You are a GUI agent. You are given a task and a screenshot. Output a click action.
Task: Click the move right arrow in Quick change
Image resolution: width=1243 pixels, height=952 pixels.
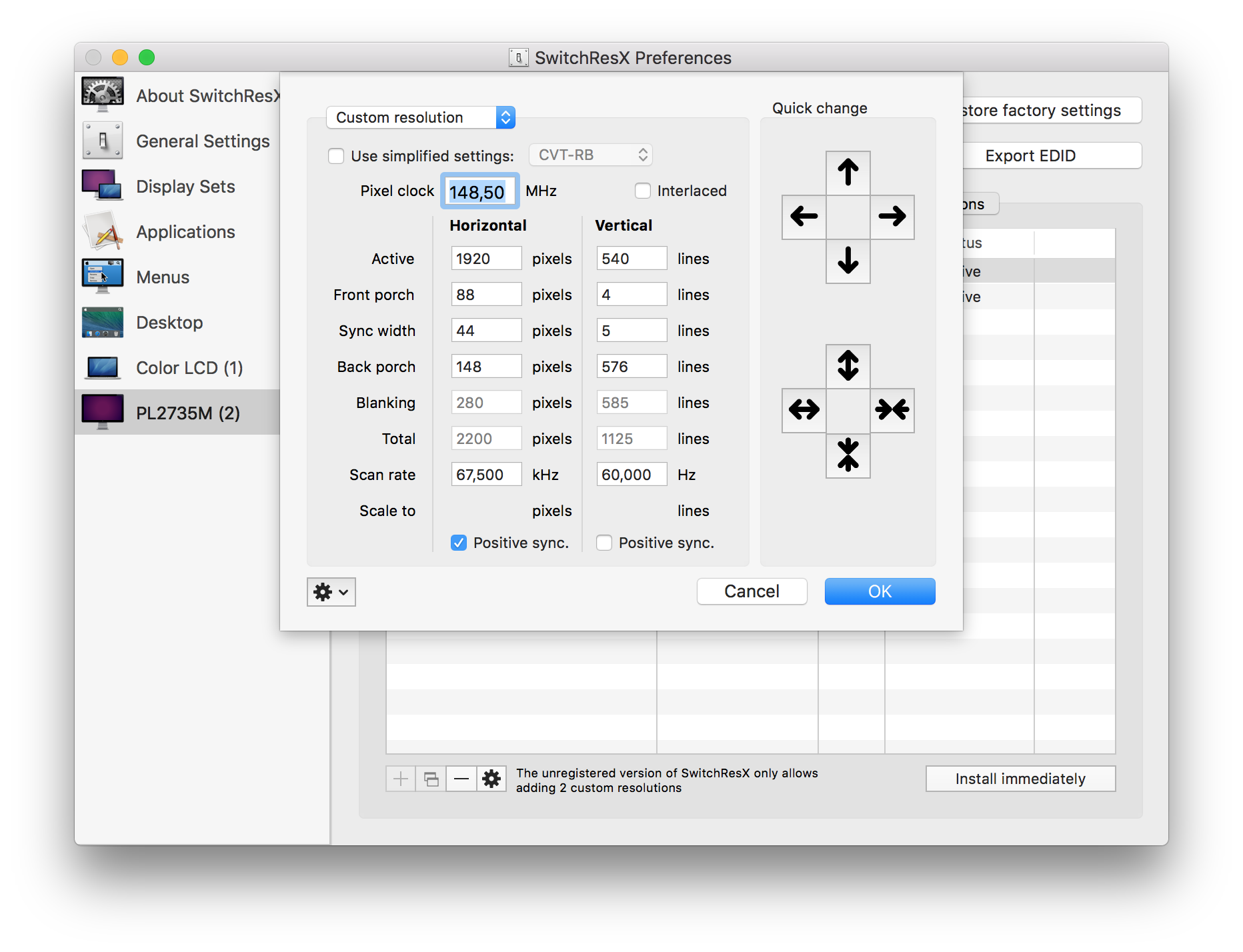892,217
